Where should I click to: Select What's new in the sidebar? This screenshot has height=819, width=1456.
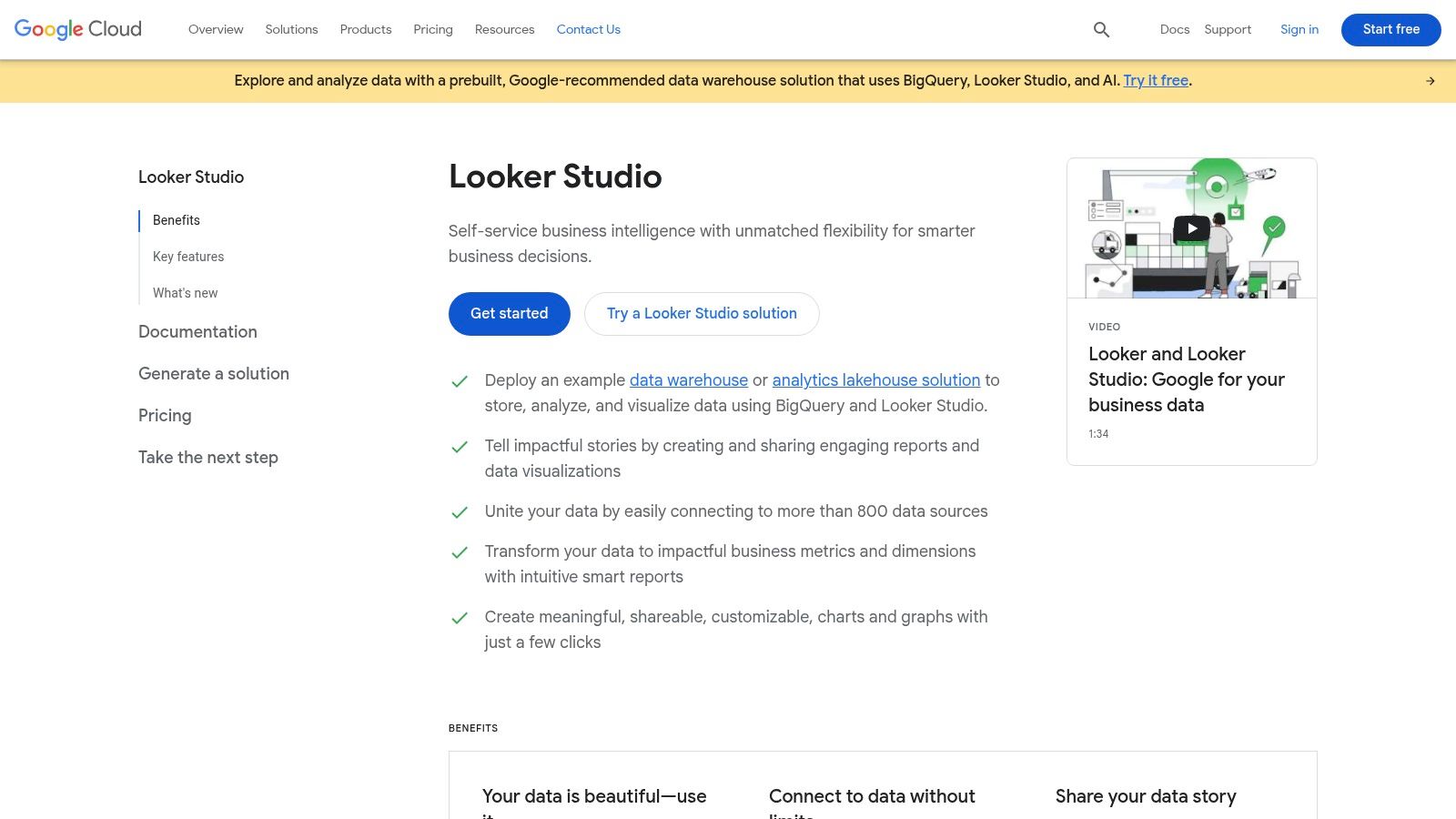[x=185, y=293]
